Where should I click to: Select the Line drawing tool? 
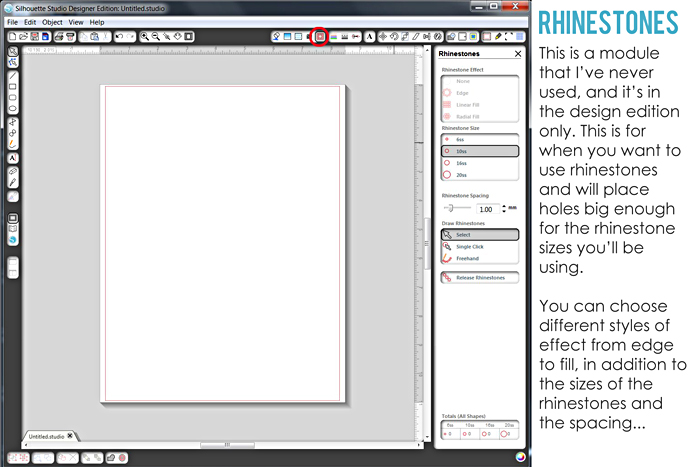pyautogui.click(x=13, y=76)
